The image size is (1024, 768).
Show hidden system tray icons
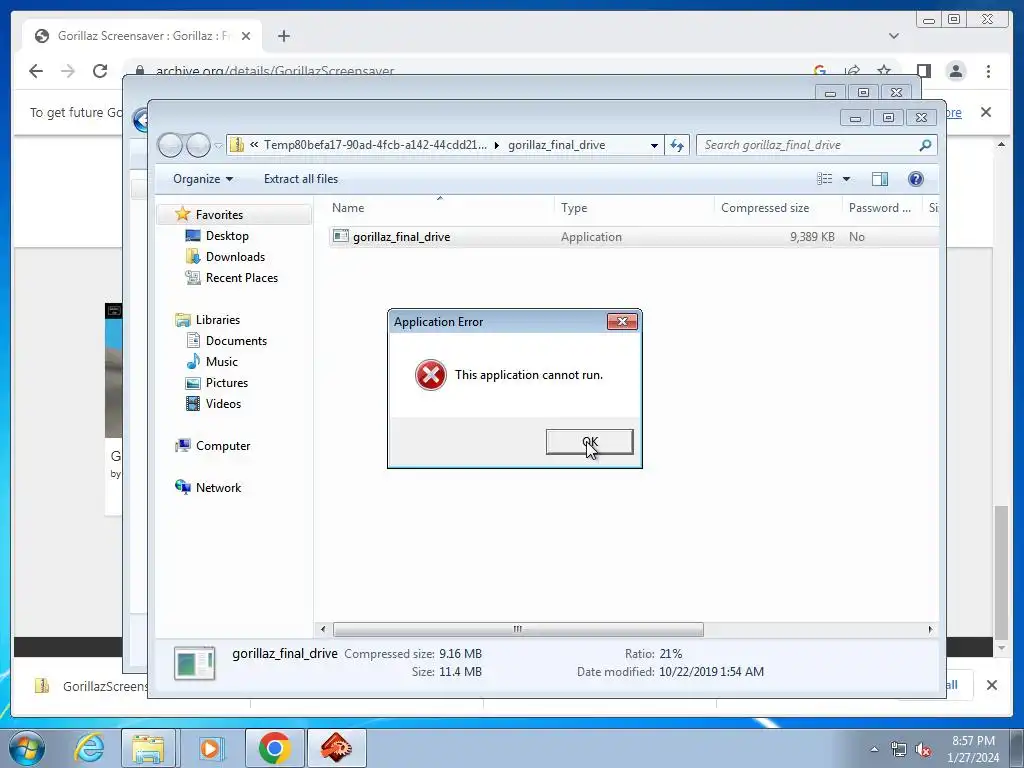tap(874, 750)
